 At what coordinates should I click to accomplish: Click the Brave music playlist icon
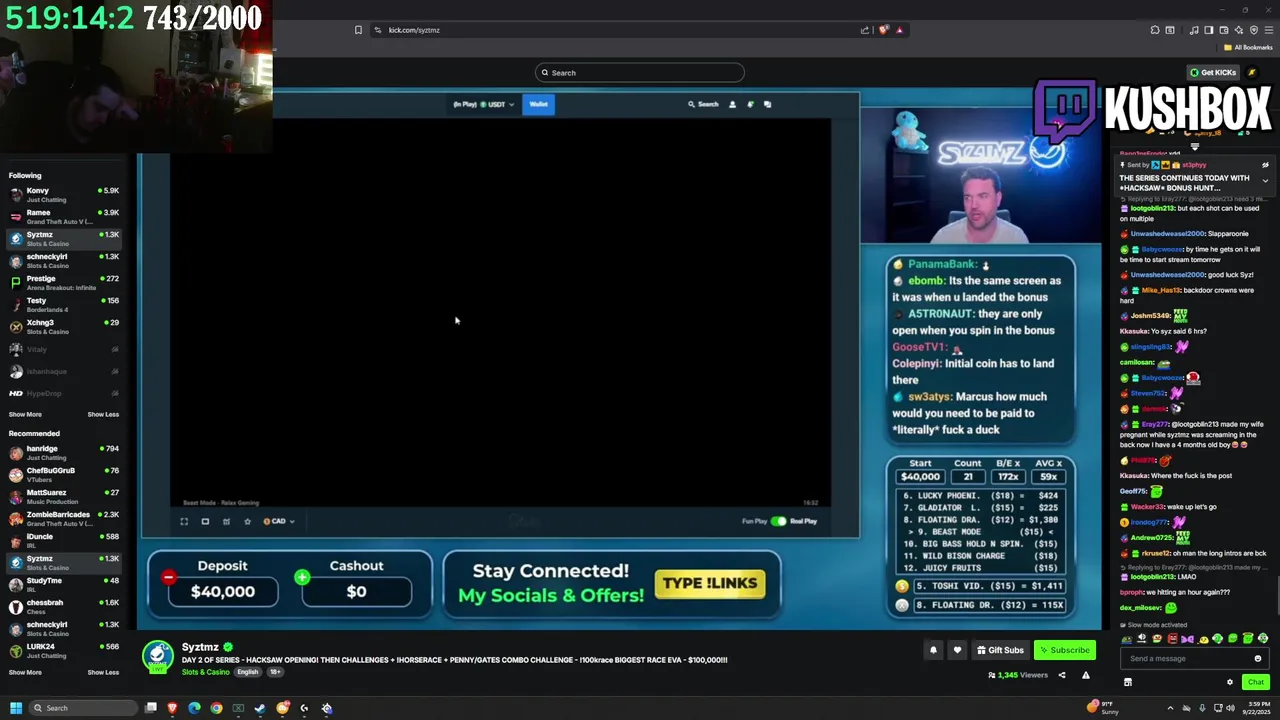click(1194, 30)
